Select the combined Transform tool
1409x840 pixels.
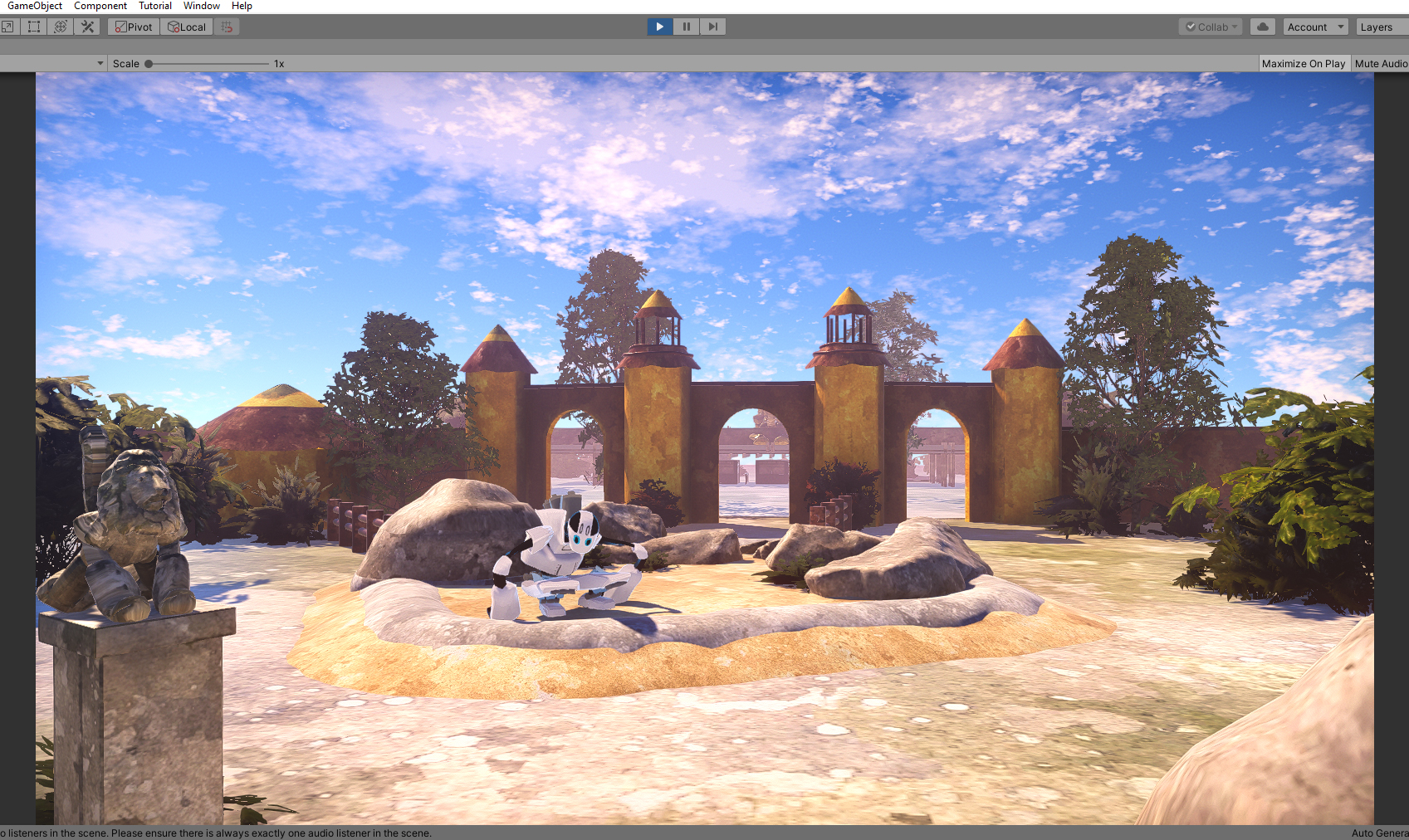click(x=60, y=27)
